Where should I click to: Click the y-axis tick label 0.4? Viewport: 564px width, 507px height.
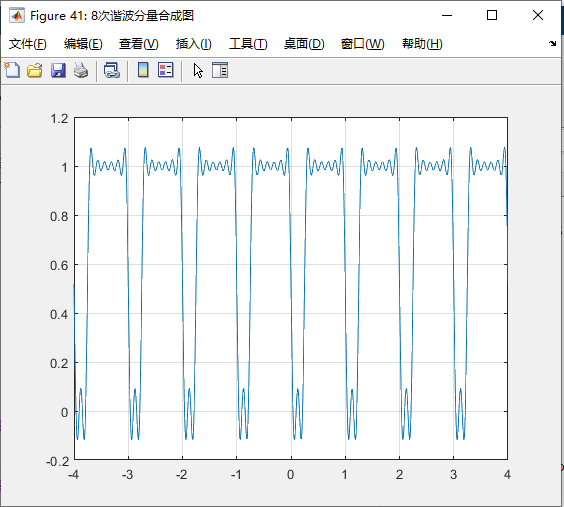[59, 314]
